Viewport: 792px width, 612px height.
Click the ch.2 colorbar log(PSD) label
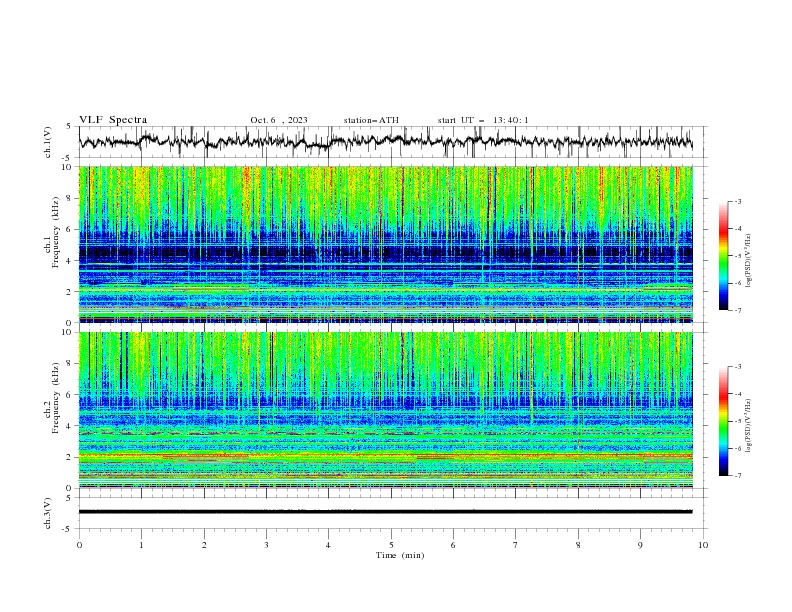(x=748, y=425)
